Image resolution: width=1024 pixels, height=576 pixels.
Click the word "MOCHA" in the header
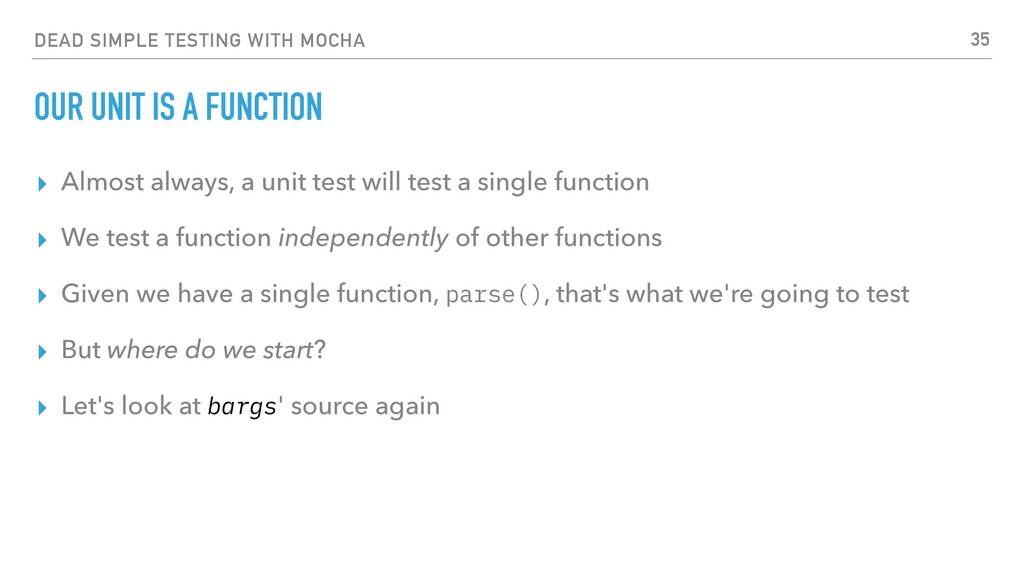click(x=332, y=40)
